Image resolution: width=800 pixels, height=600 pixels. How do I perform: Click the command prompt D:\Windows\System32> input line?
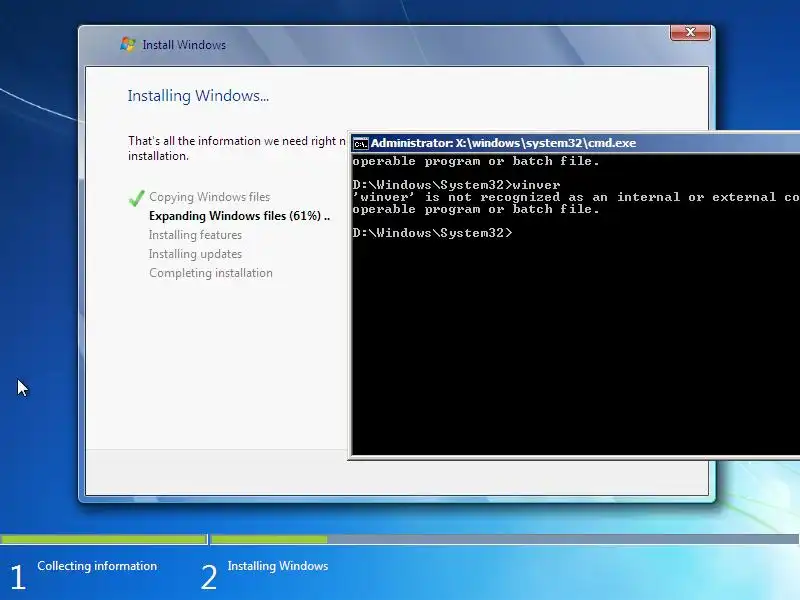[x=432, y=233]
